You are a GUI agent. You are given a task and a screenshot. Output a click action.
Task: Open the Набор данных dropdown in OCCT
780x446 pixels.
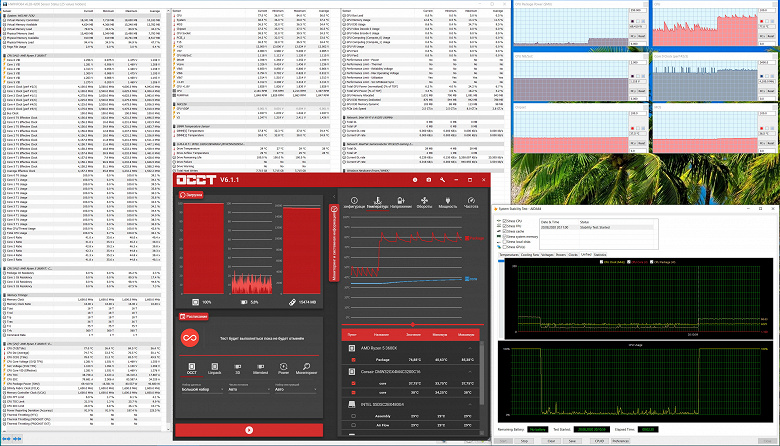202,389
